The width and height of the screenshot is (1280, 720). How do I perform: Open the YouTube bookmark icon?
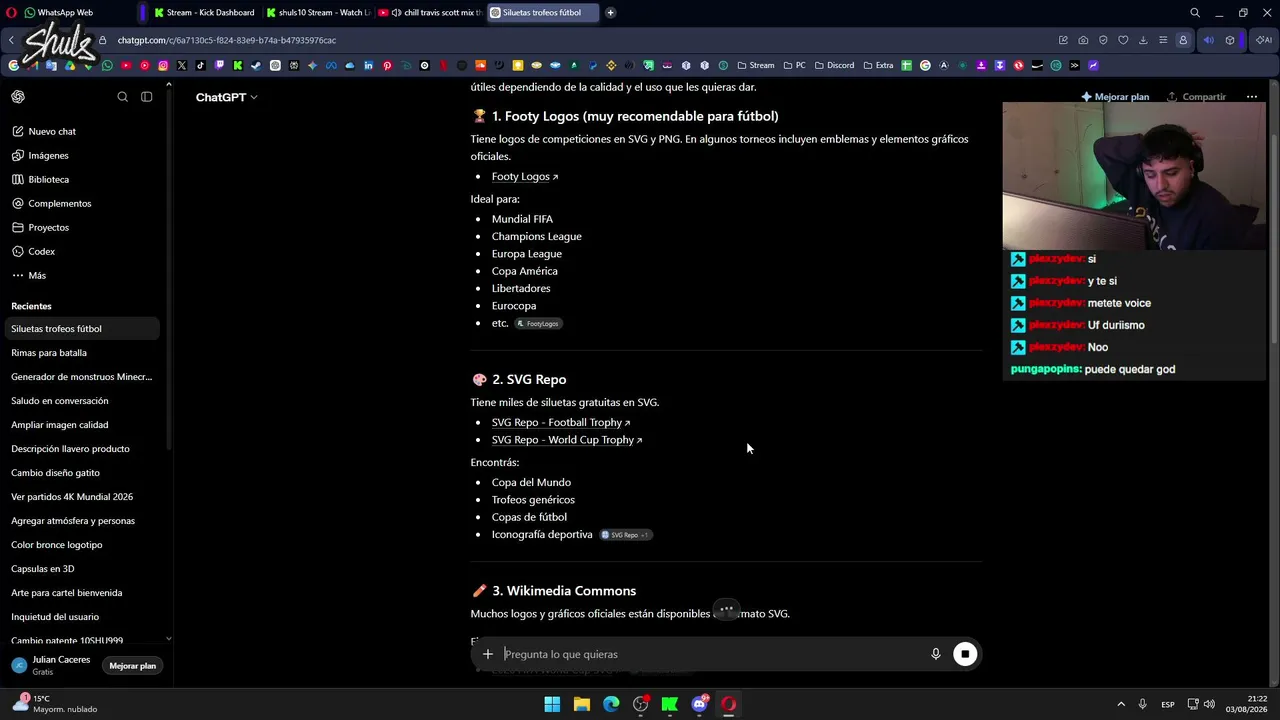126,66
